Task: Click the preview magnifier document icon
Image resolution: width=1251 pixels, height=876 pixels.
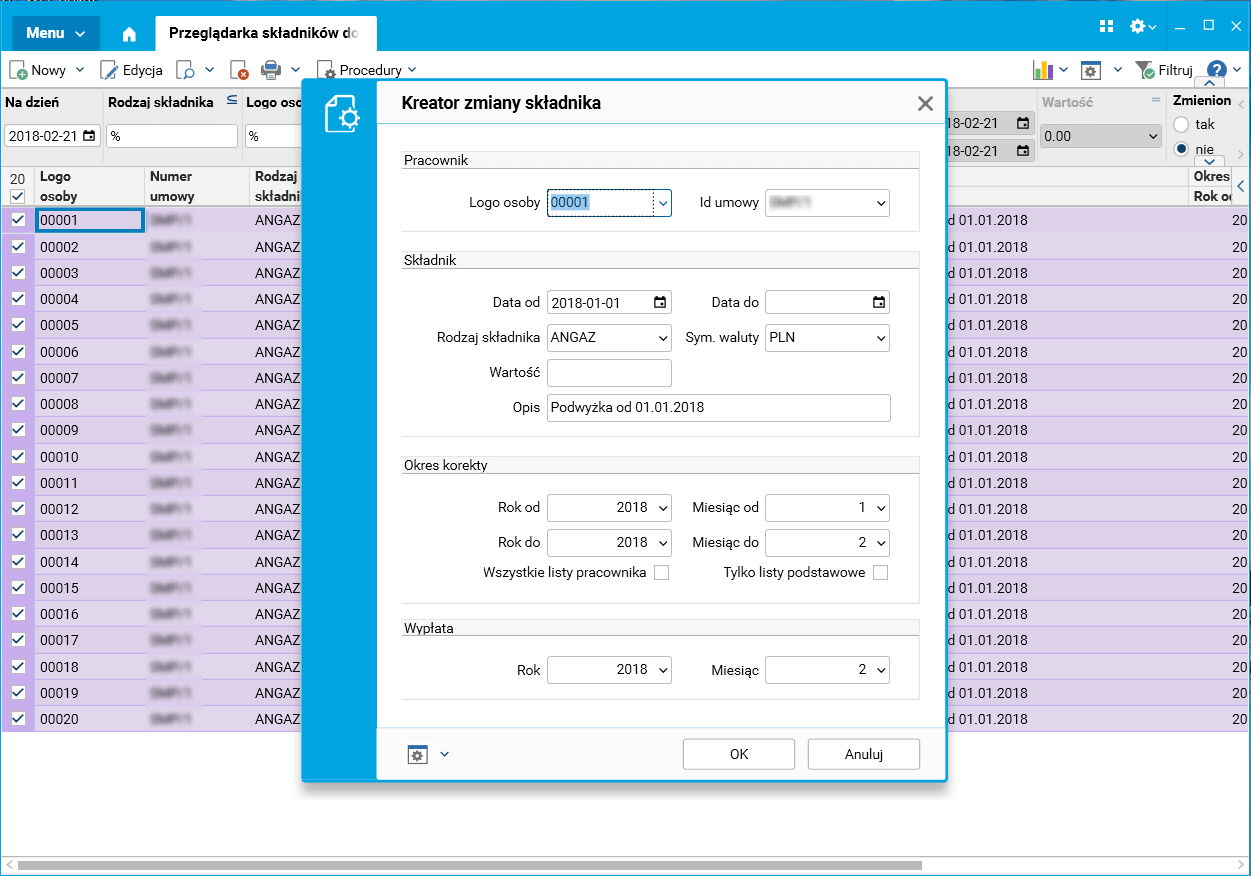Action: point(186,70)
